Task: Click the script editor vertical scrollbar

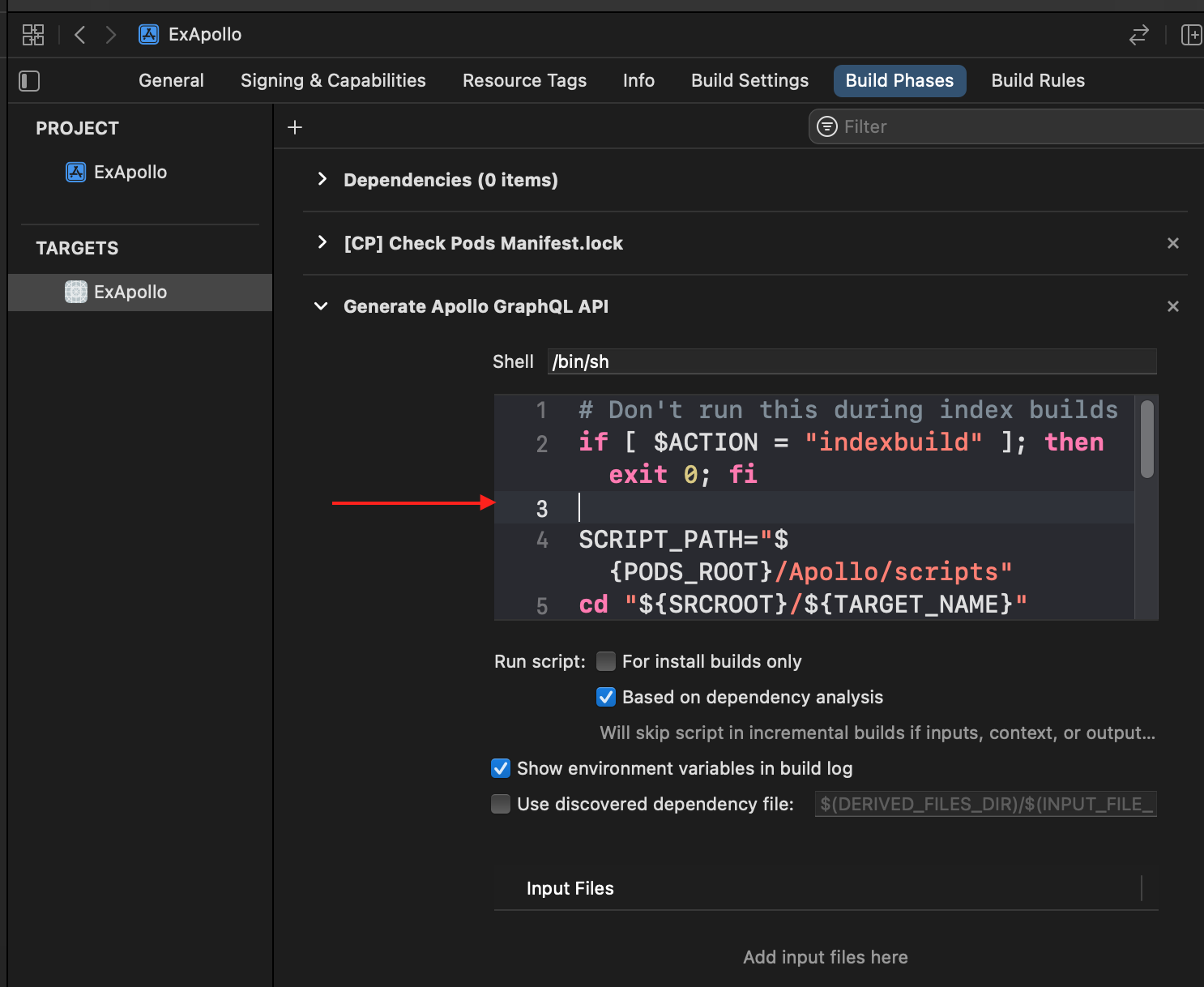Action: [x=1146, y=439]
